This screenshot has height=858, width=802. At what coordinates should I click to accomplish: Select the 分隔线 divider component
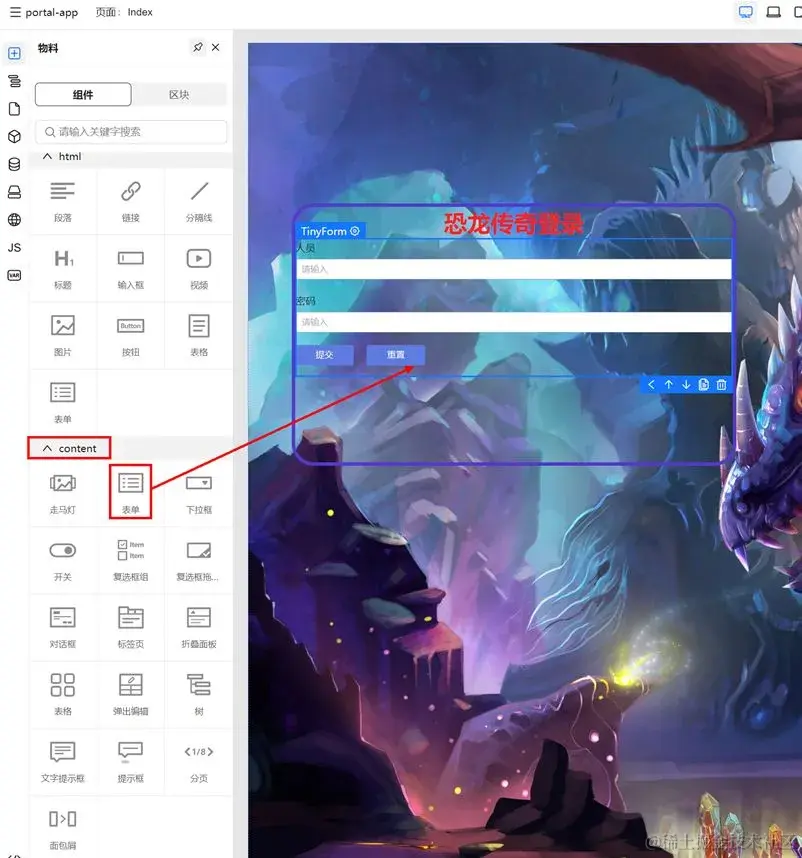[199, 202]
